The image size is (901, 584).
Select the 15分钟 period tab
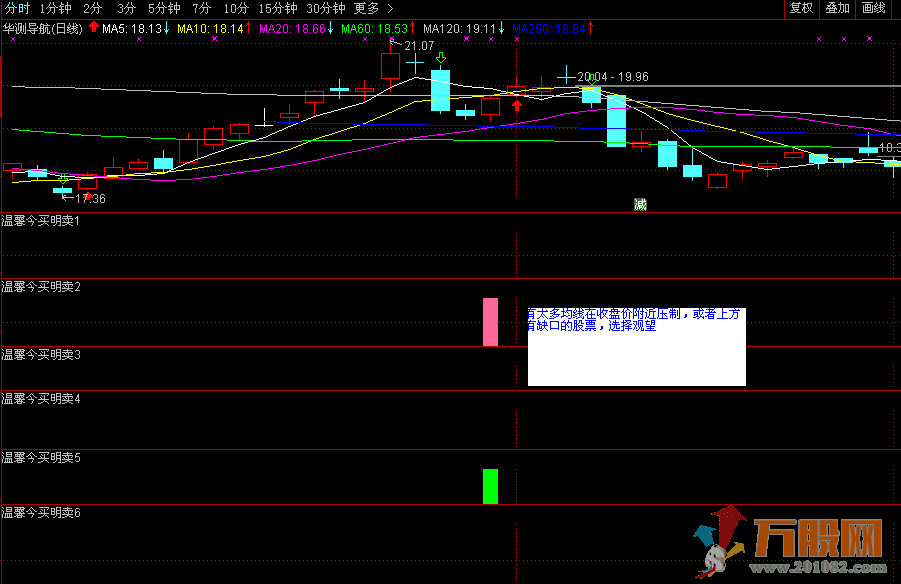click(x=278, y=9)
